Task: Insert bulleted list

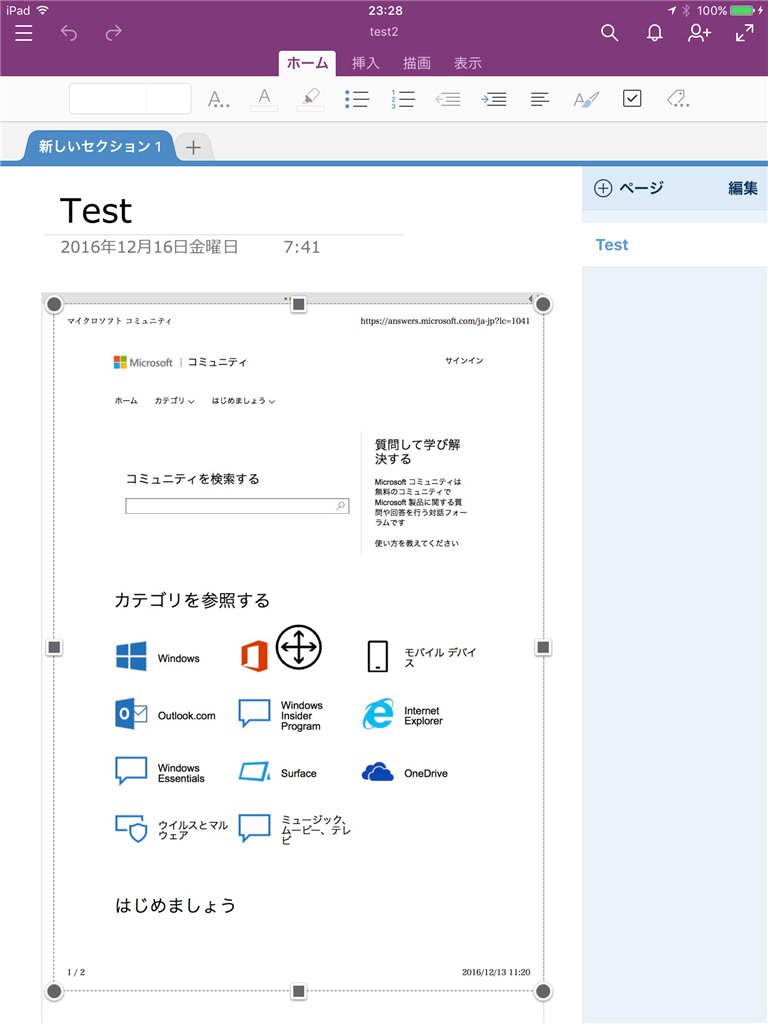Action: coord(357,99)
